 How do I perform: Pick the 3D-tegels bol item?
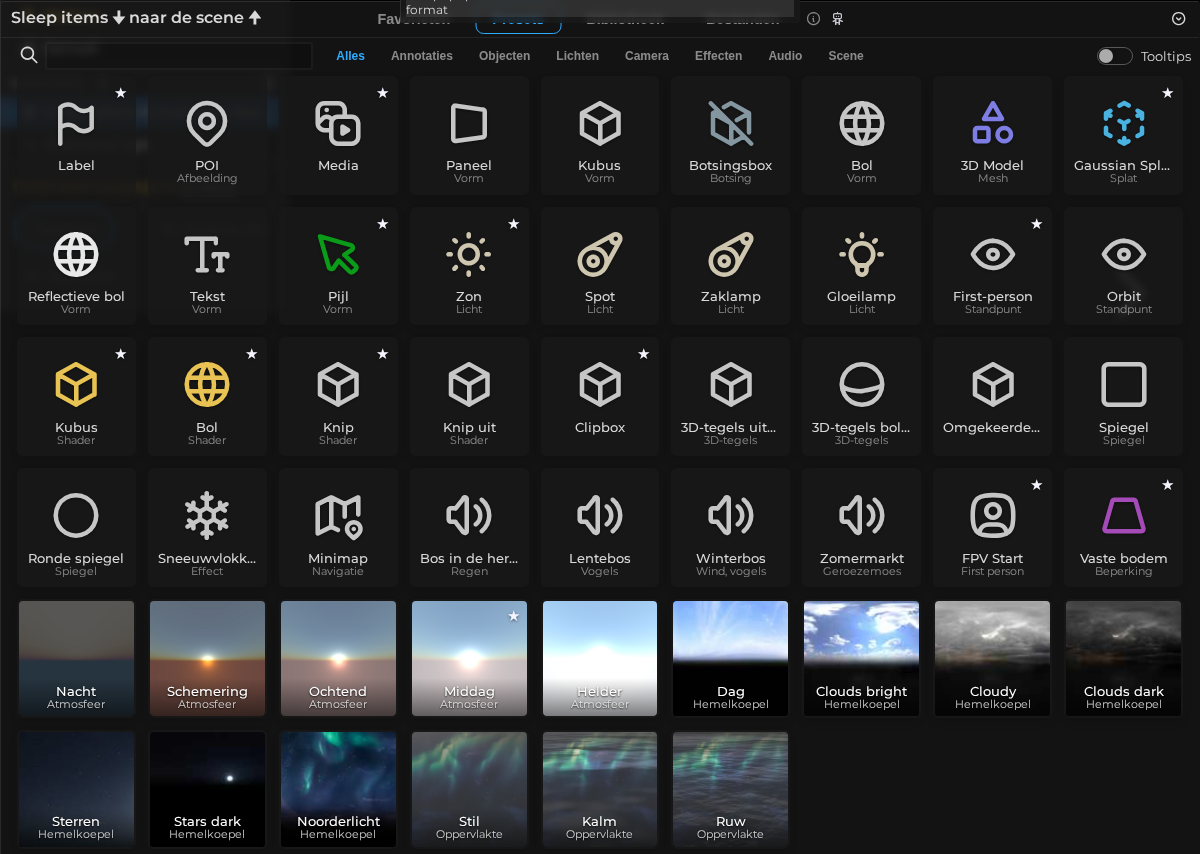pyautogui.click(x=862, y=396)
